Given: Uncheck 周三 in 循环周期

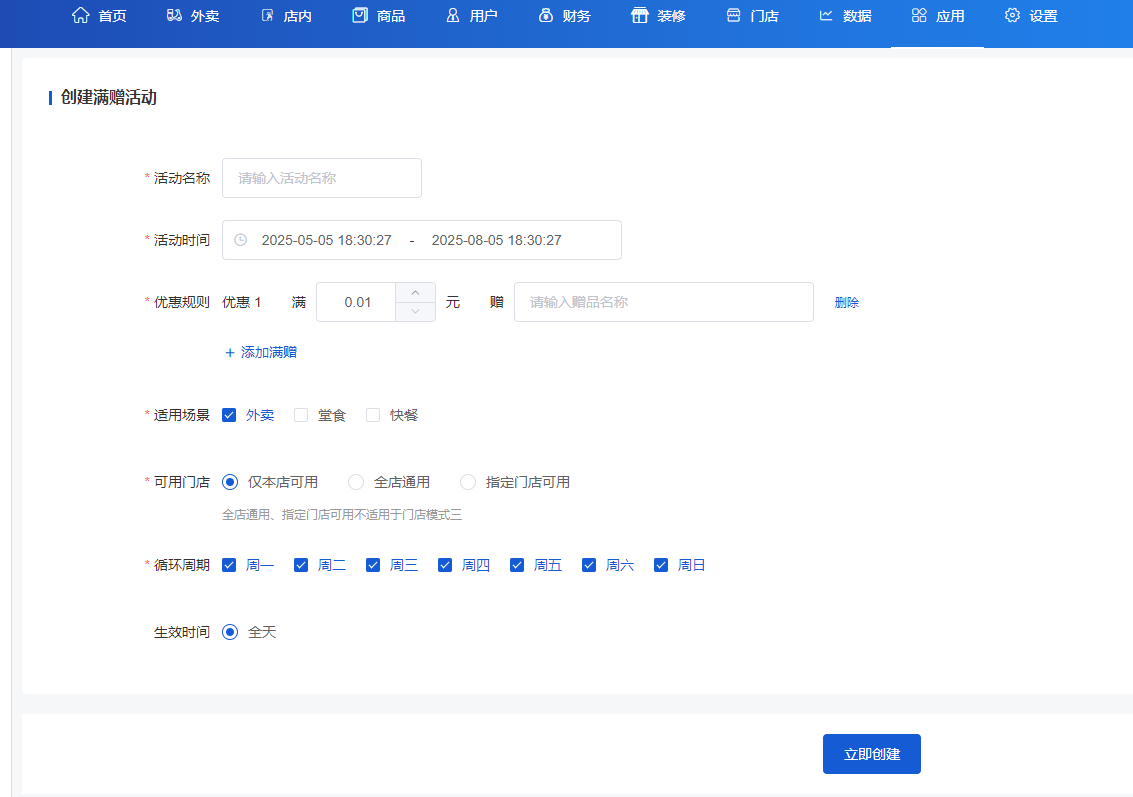Looking at the screenshot, I should 373,565.
